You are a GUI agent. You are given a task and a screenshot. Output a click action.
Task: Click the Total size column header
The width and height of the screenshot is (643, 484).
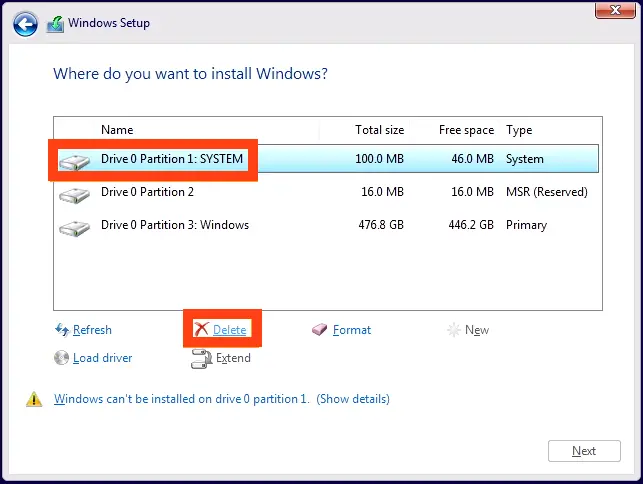click(379, 130)
